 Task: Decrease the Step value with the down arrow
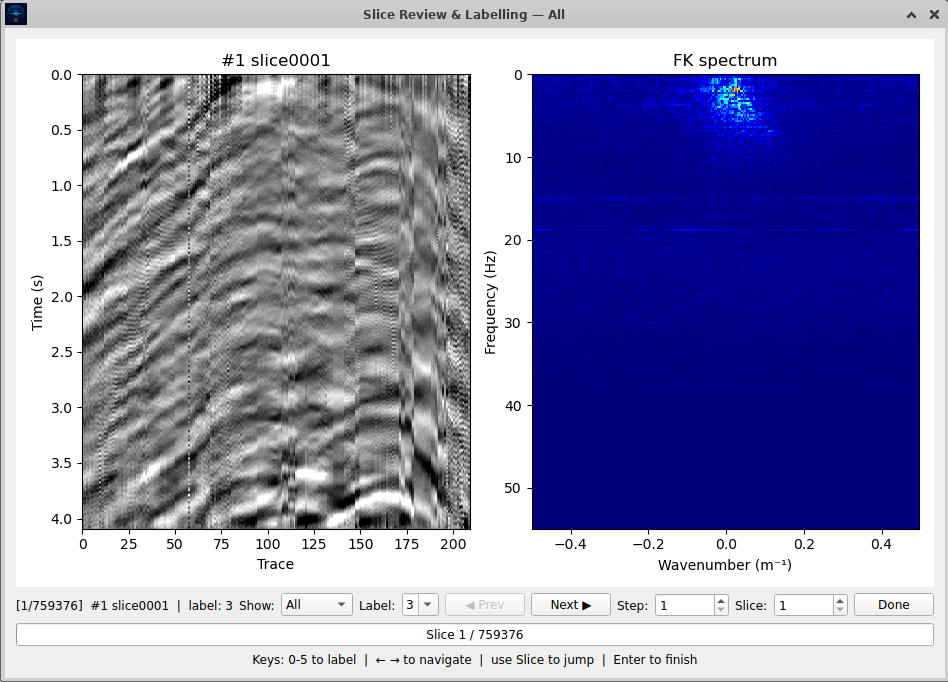pyautogui.click(x=720, y=609)
